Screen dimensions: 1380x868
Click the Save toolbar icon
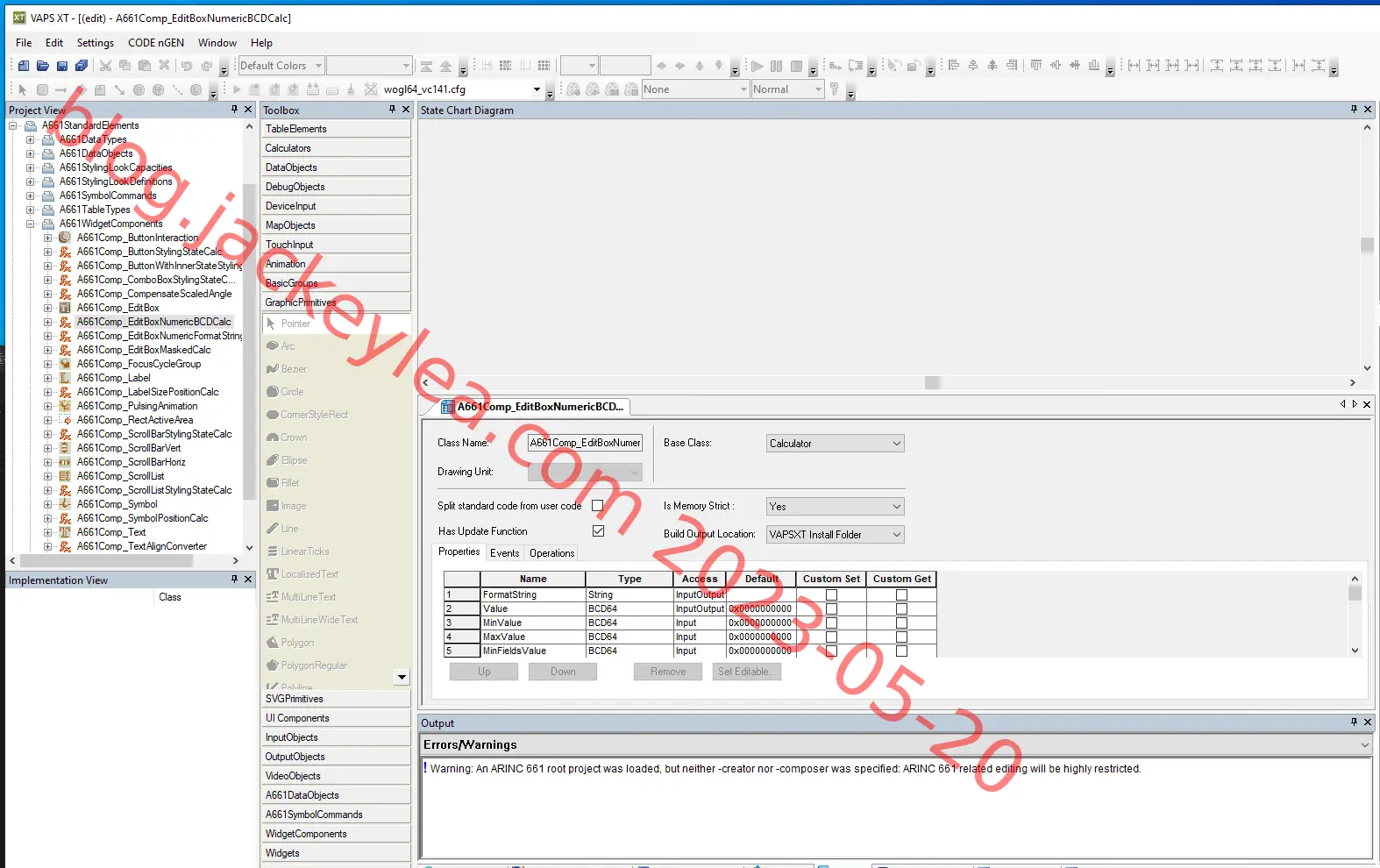[62, 66]
